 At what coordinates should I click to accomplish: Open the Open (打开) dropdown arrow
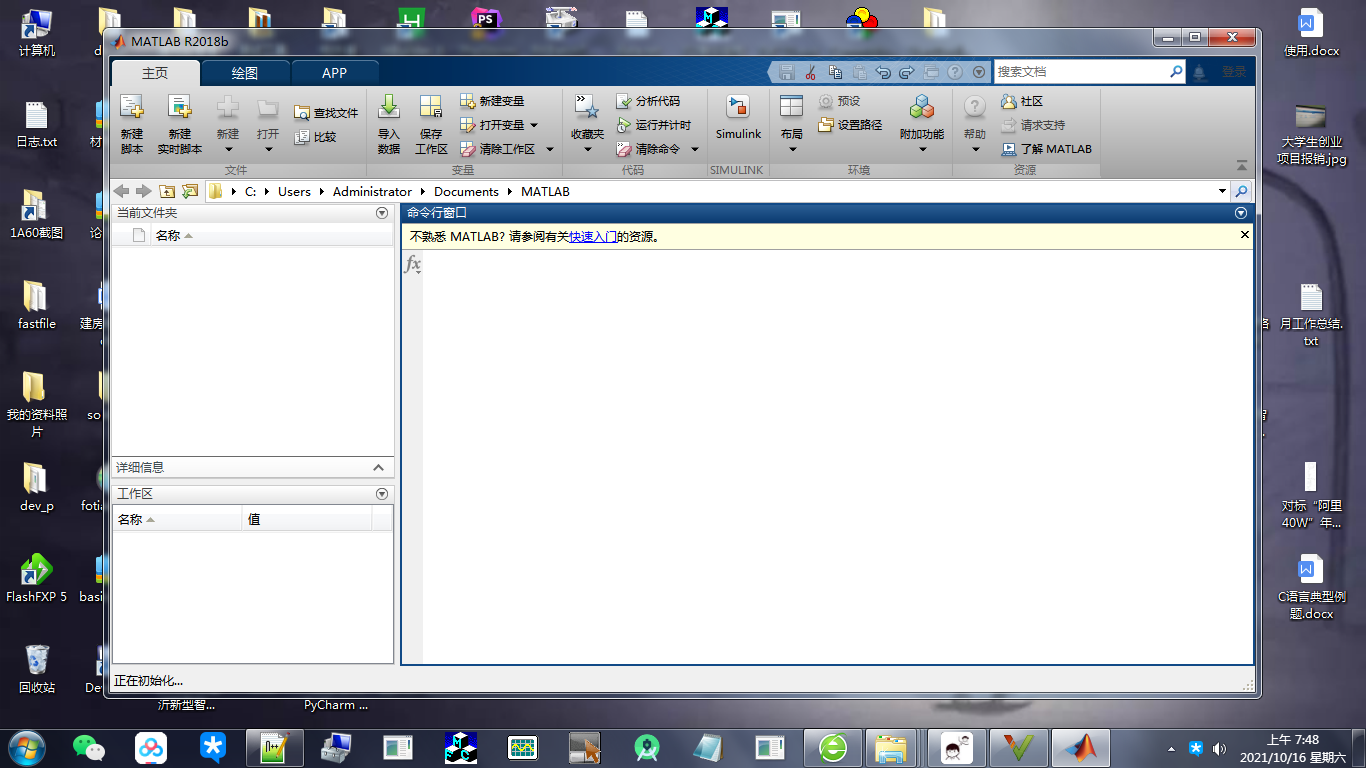(268, 150)
